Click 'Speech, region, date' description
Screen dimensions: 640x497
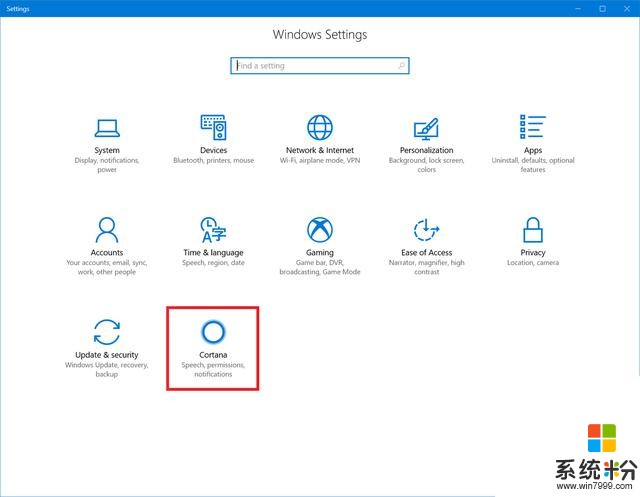click(x=213, y=263)
